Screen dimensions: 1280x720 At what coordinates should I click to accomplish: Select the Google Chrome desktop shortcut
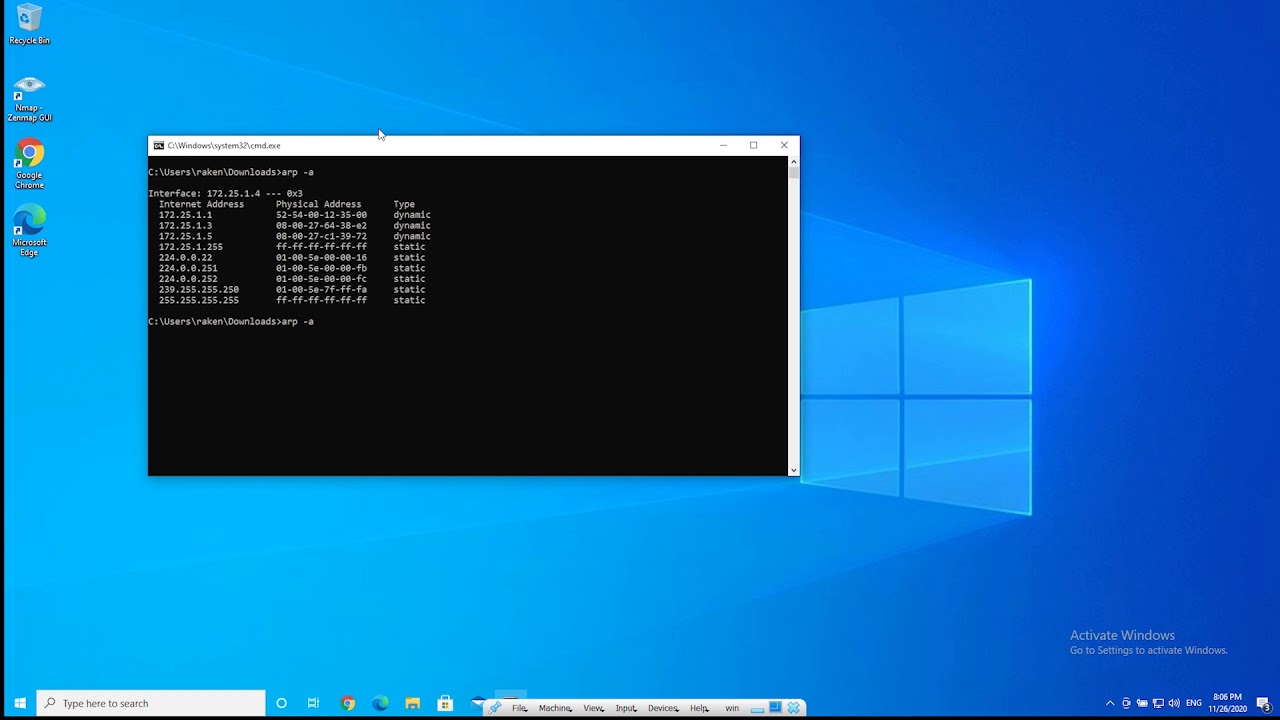point(29,165)
